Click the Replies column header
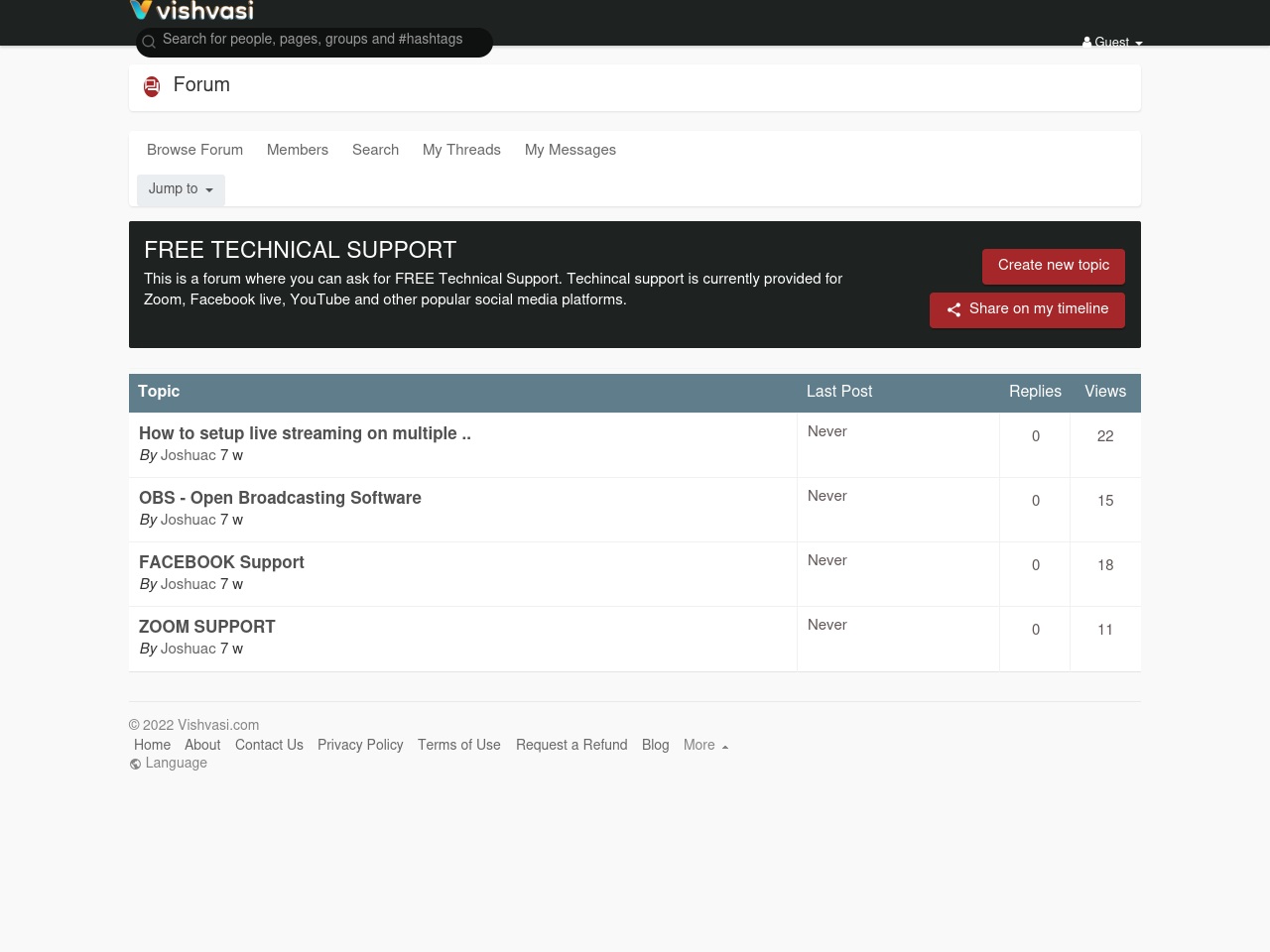The height and width of the screenshot is (952, 1270). (x=1035, y=392)
